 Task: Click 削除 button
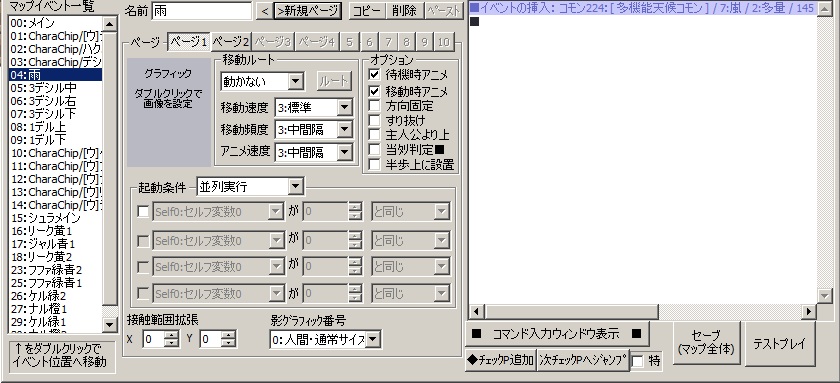pyautogui.click(x=404, y=11)
